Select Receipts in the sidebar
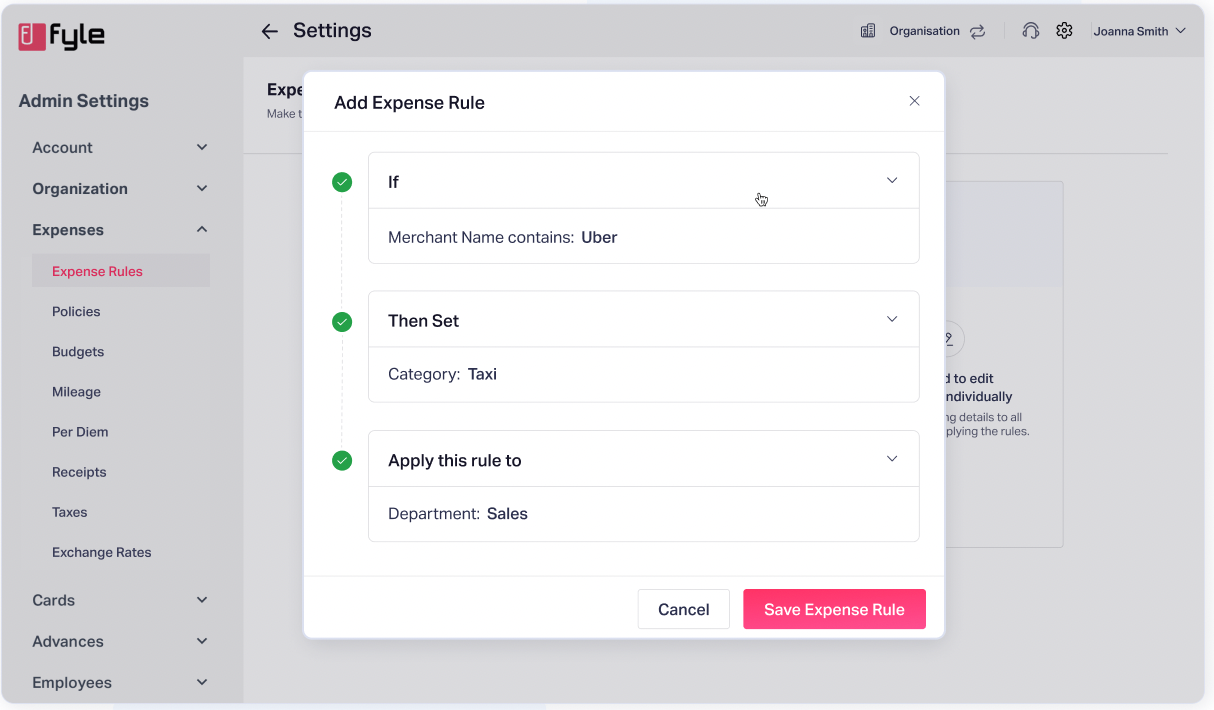The width and height of the screenshot is (1214, 710). point(80,471)
